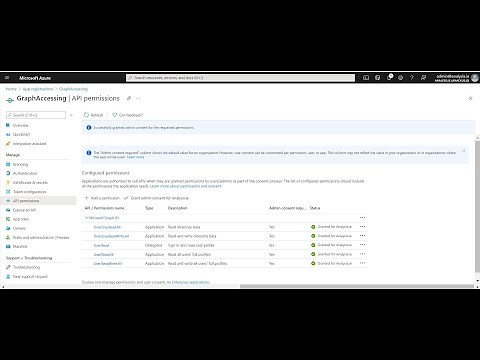Viewport: 480px width, 360px height.
Task: Click the App registrations breadcrumb link
Action: click(x=38, y=89)
